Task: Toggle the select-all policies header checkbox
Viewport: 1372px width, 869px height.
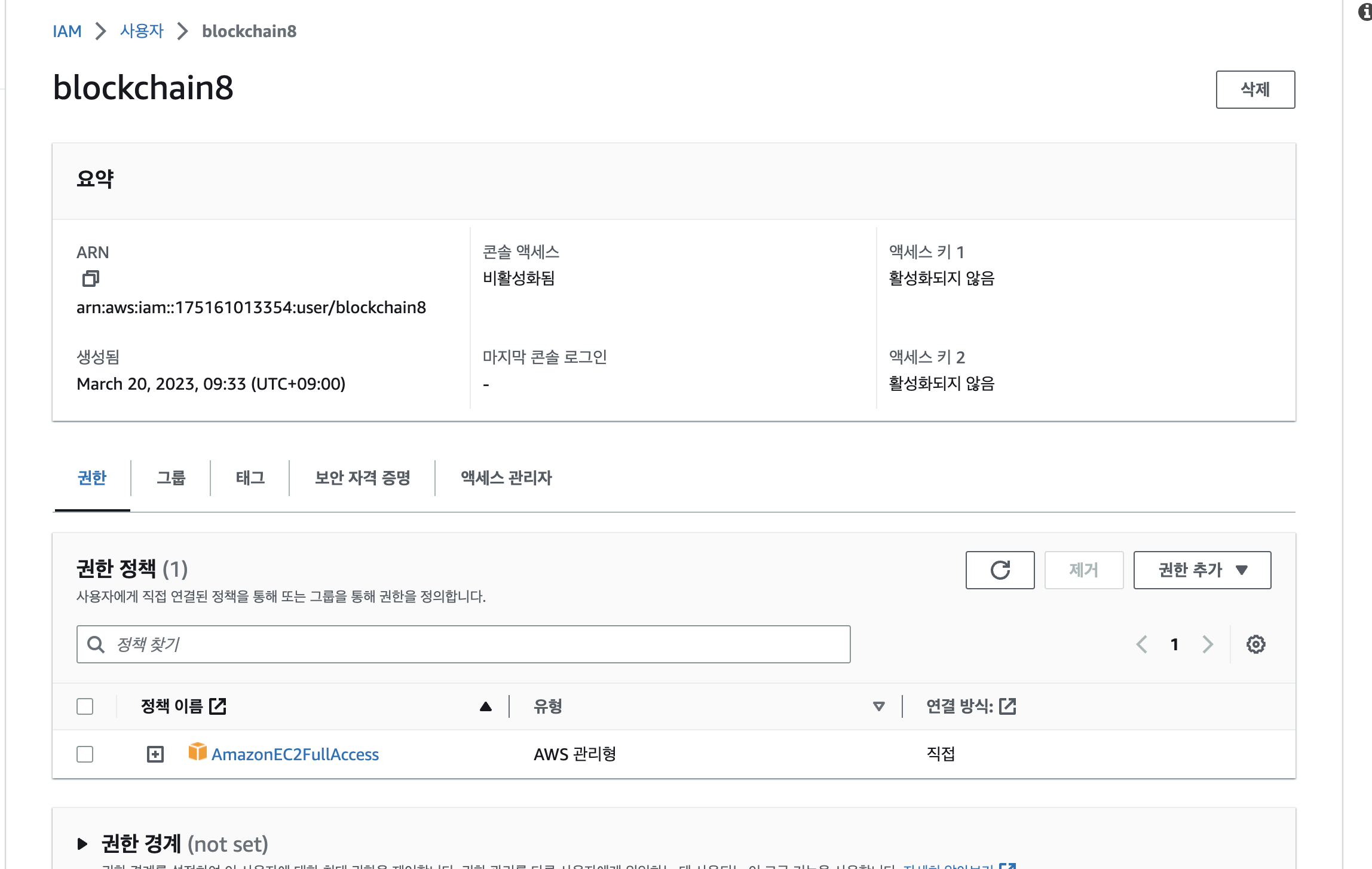Action: 85,706
